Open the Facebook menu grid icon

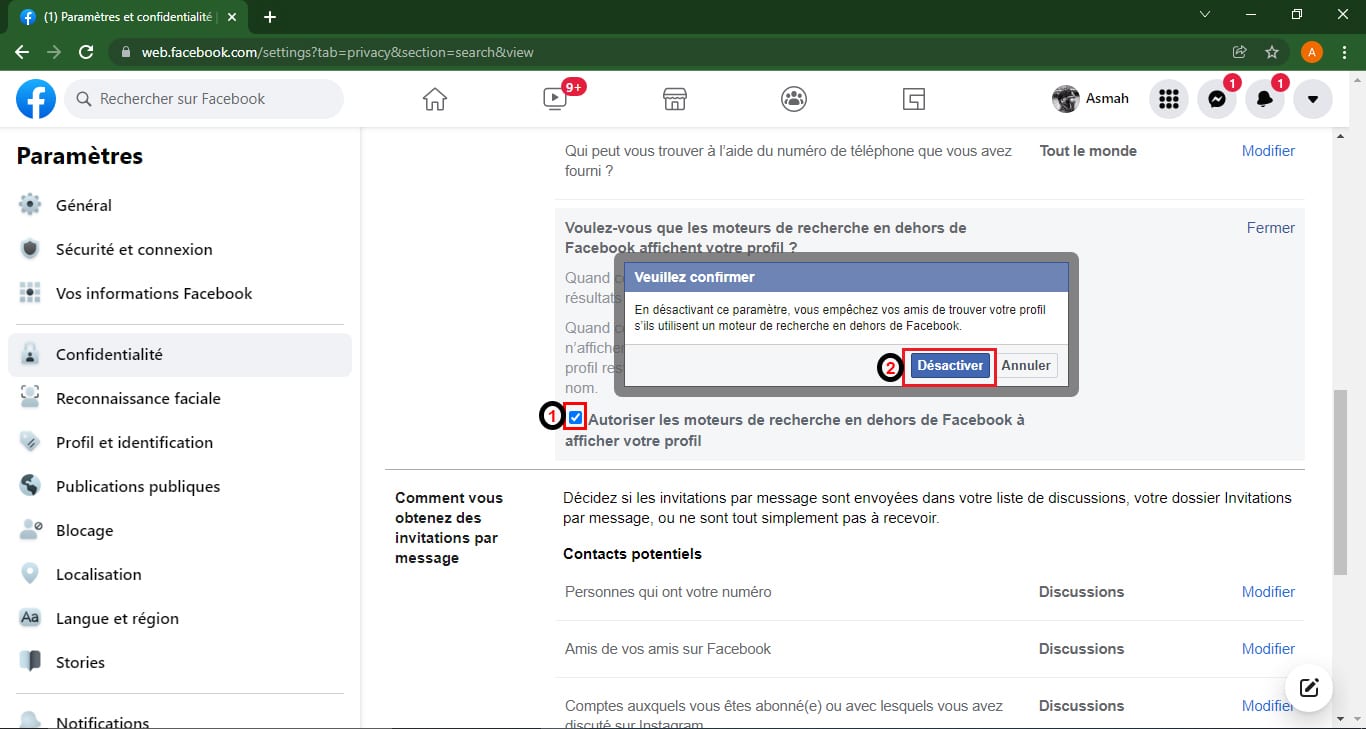(1168, 99)
